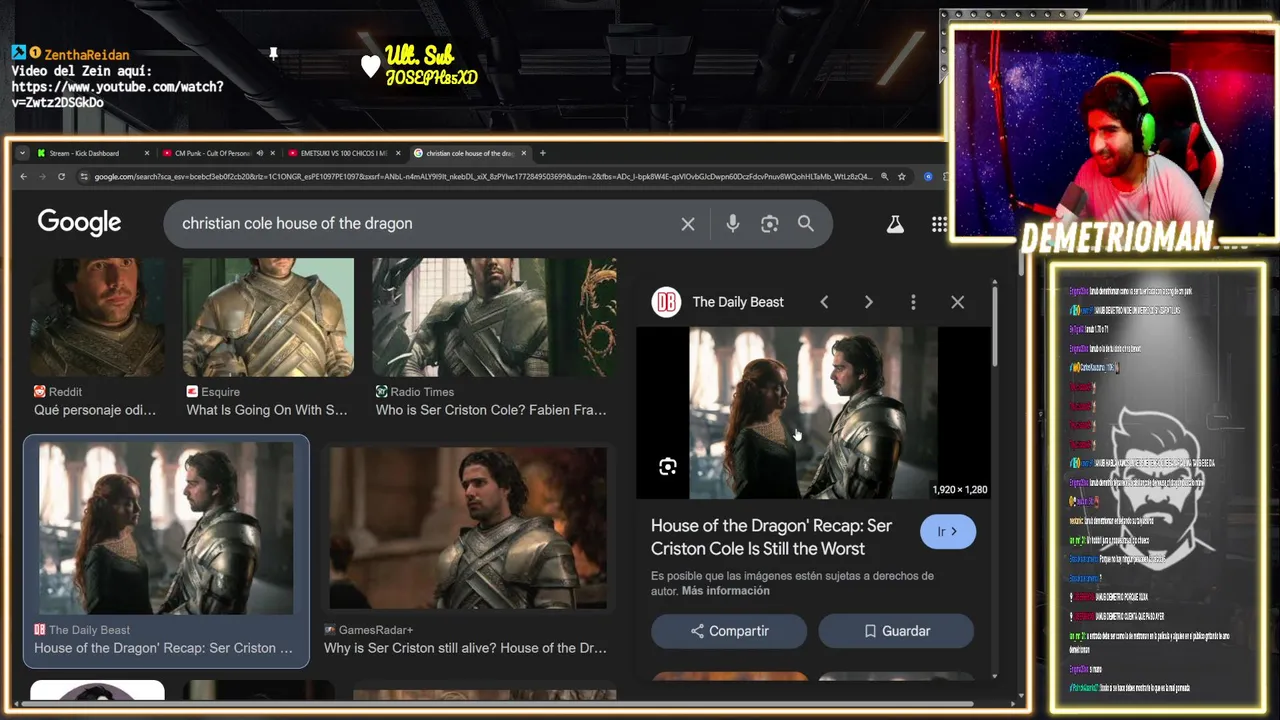Select the GamesRadar+ image result thumbnail
The width and height of the screenshot is (1280, 720).
pyautogui.click(x=468, y=528)
